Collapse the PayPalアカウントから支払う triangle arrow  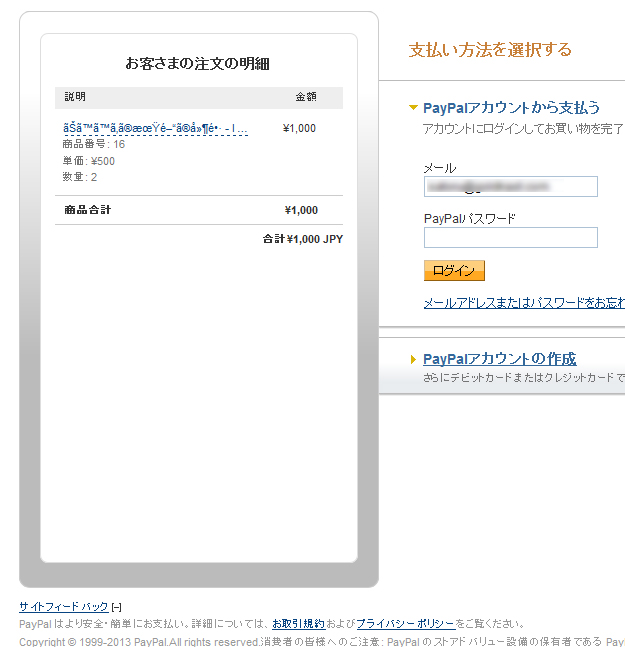coord(413,107)
